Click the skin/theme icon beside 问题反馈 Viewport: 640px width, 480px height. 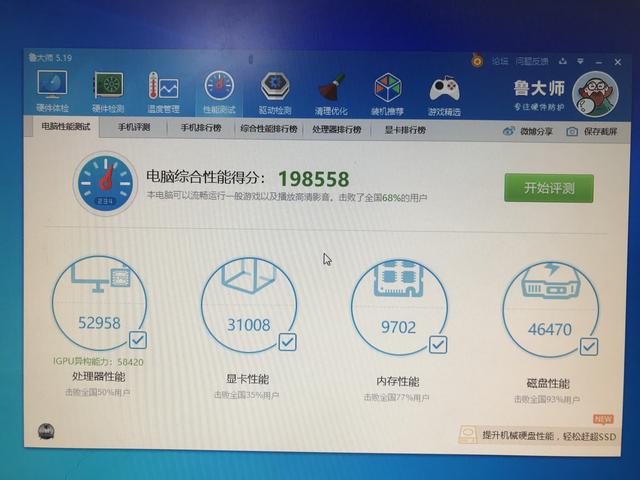click(x=563, y=61)
